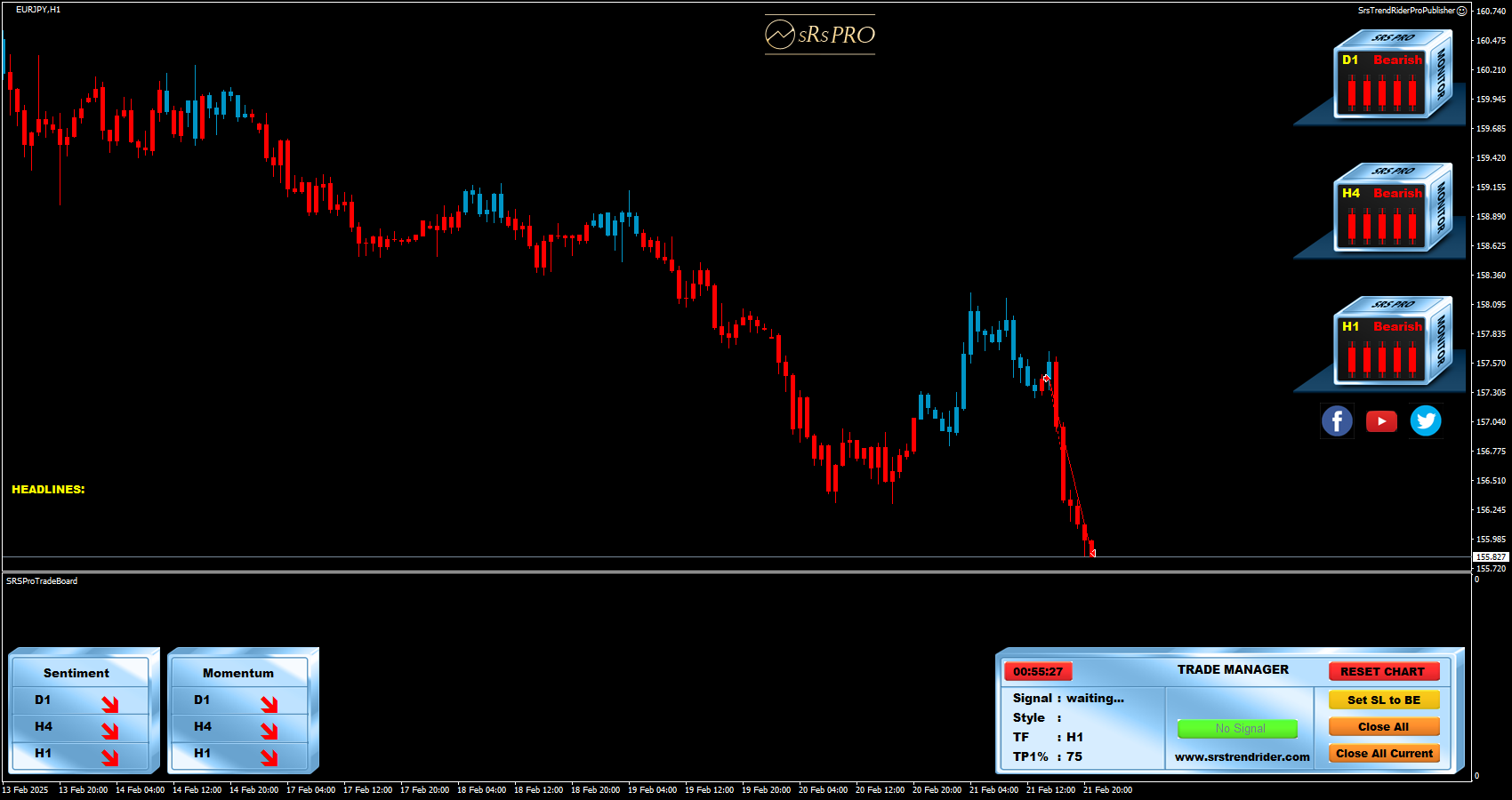1512x800 pixels.
Task: Open the YouTube icon link
Action: click(x=1381, y=421)
